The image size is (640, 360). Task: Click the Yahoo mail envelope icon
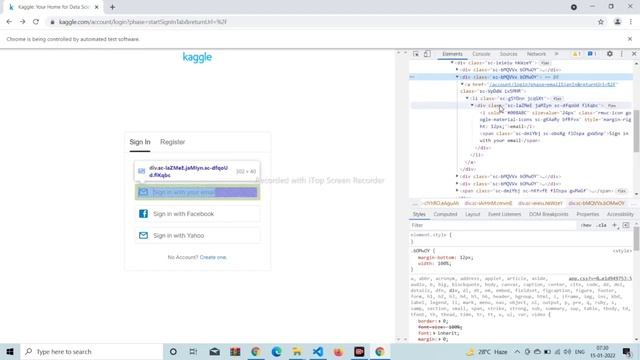[143, 236]
